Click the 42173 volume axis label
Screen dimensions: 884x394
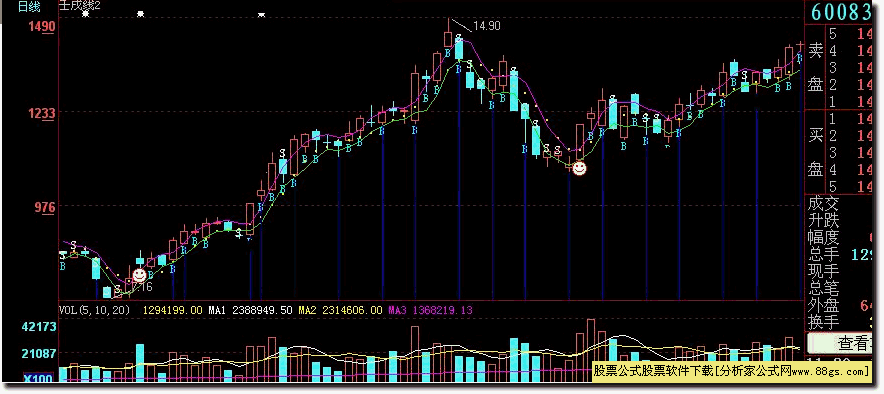click(39, 327)
